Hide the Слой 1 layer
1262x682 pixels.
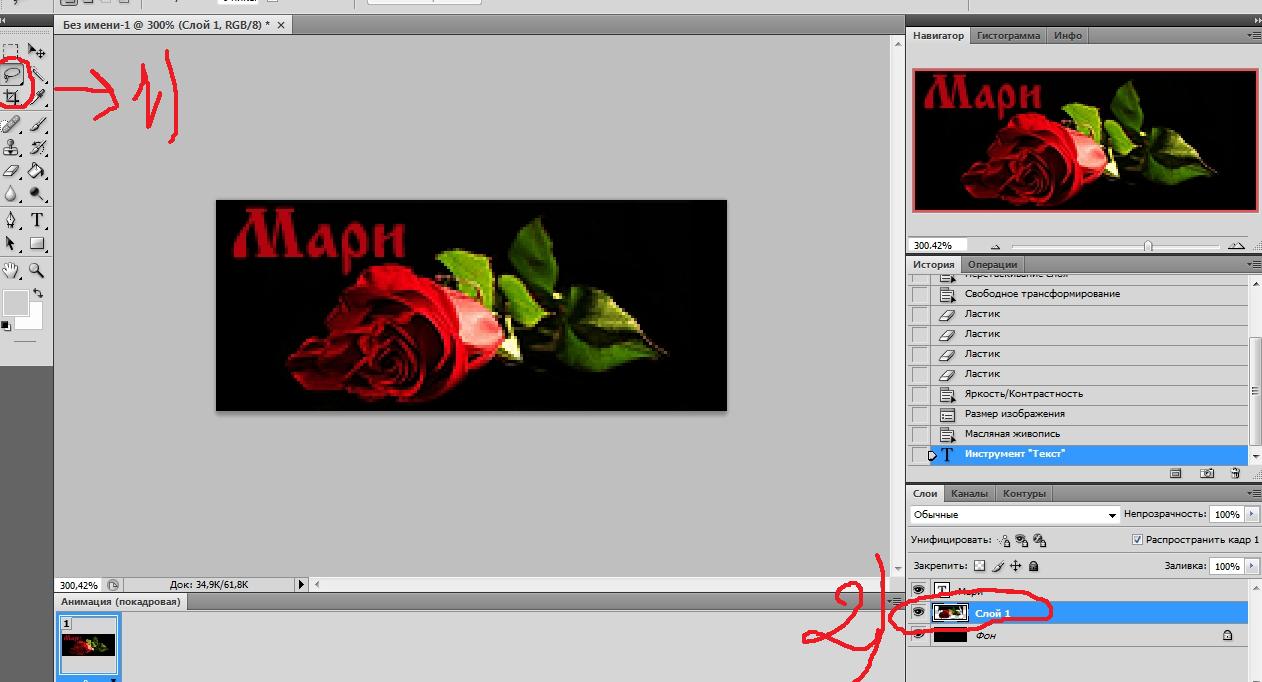pyautogui.click(x=918, y=612)
